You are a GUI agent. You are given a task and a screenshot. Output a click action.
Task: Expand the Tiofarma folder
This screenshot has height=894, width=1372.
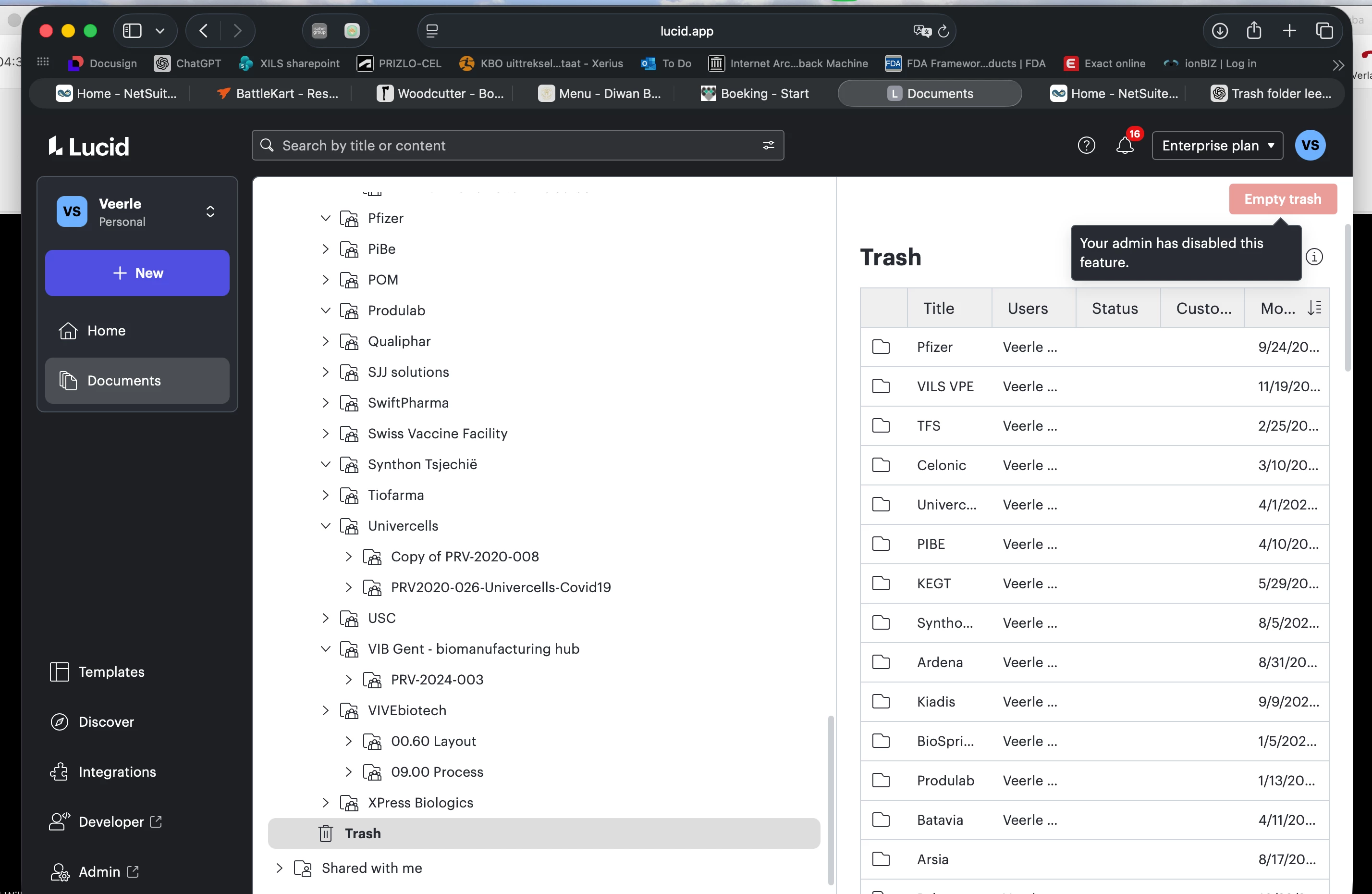click(x=326, y=495)
